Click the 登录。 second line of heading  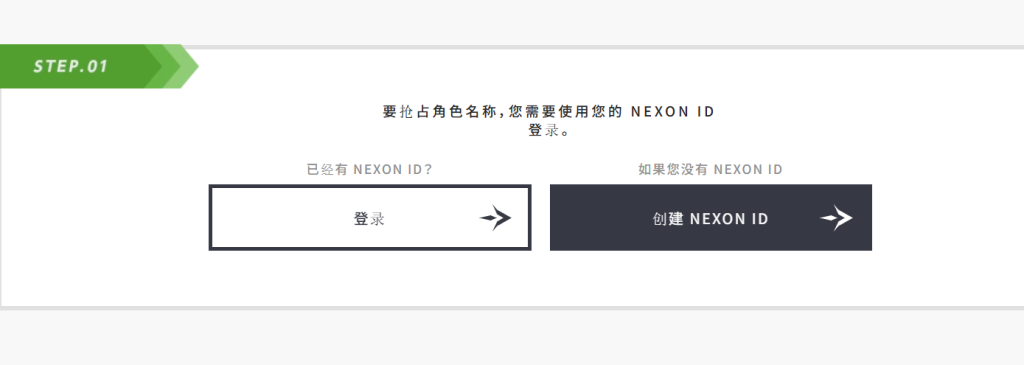[549, 131]
